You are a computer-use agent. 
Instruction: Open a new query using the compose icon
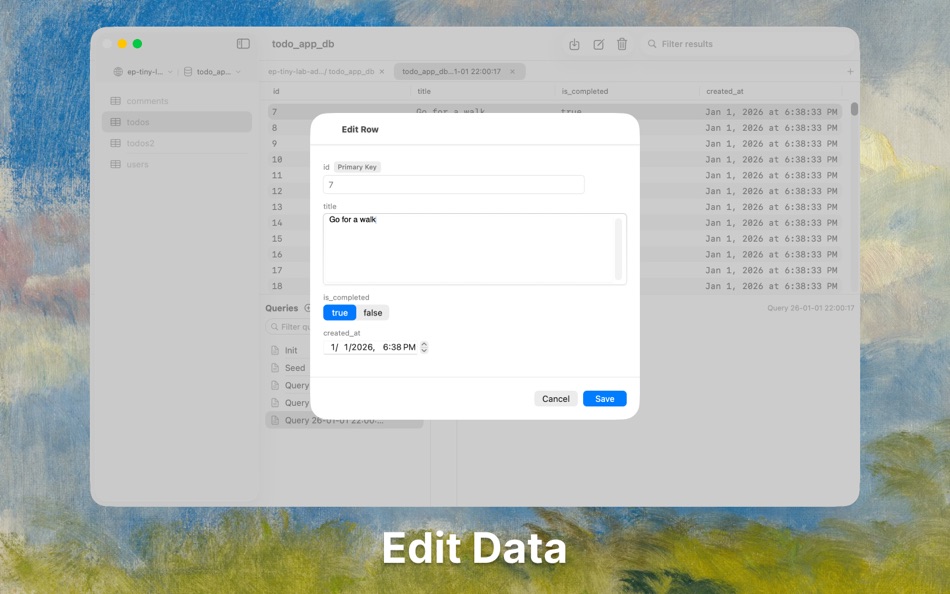(x=598, y=43)
